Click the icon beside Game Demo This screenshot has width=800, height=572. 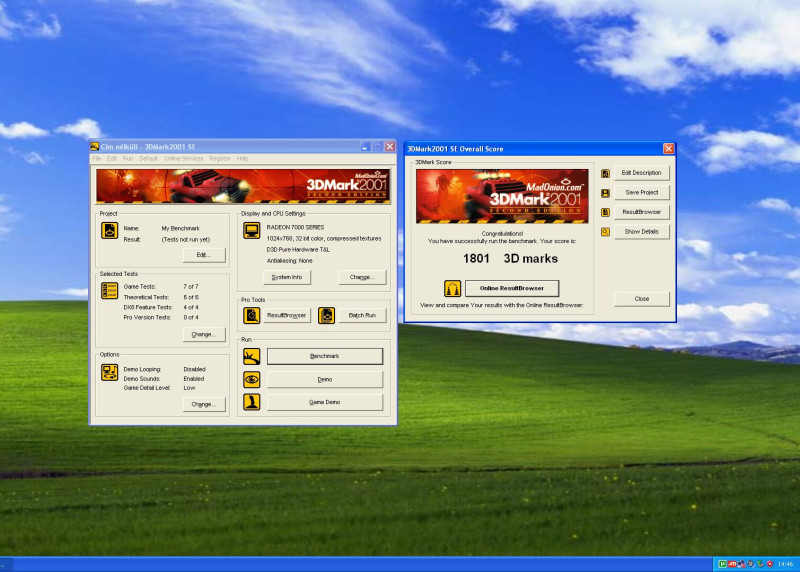(252, 402)
